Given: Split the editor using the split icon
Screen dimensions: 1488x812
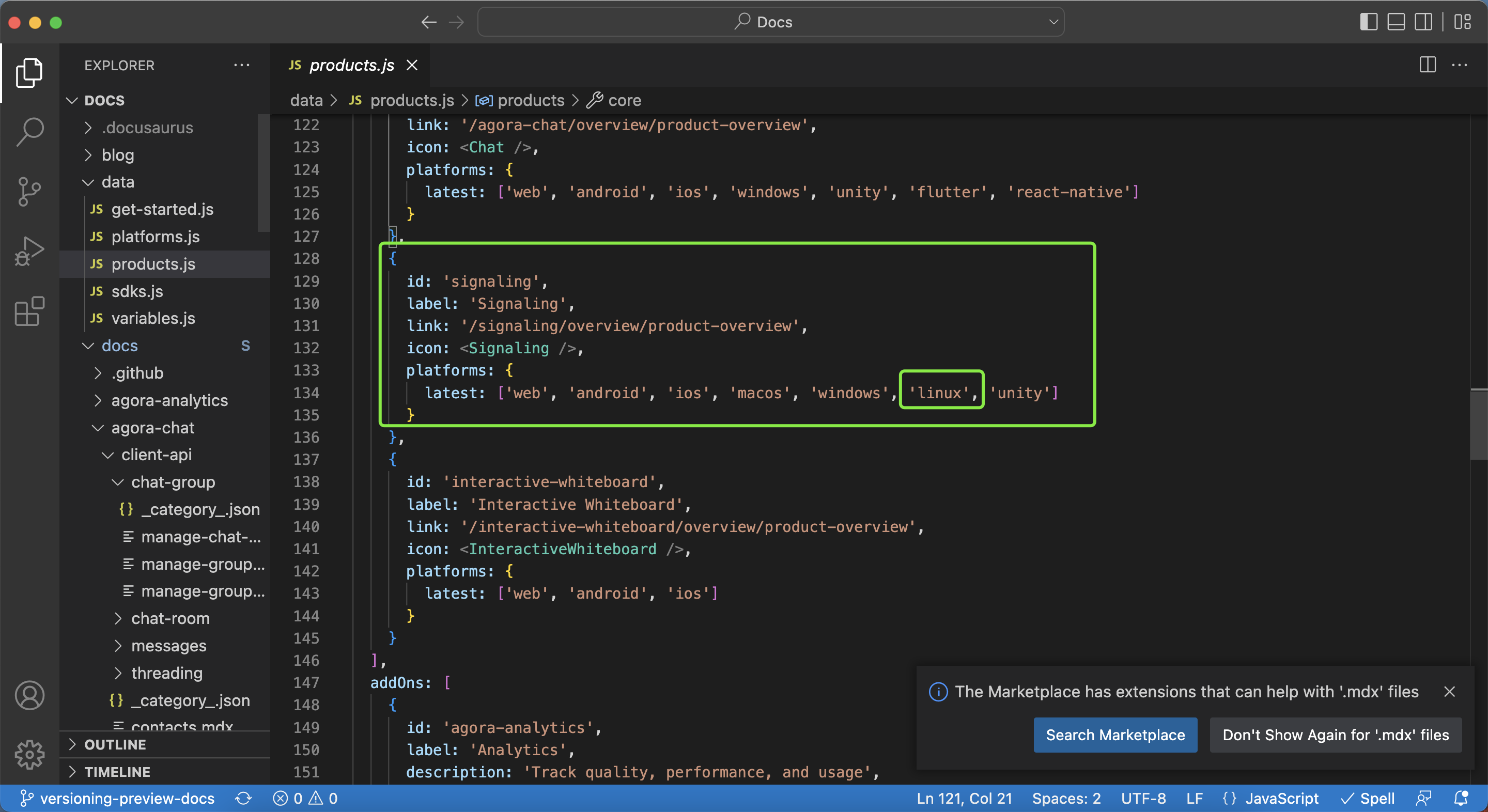Looking at the screenshot, I should point(1427,65).
